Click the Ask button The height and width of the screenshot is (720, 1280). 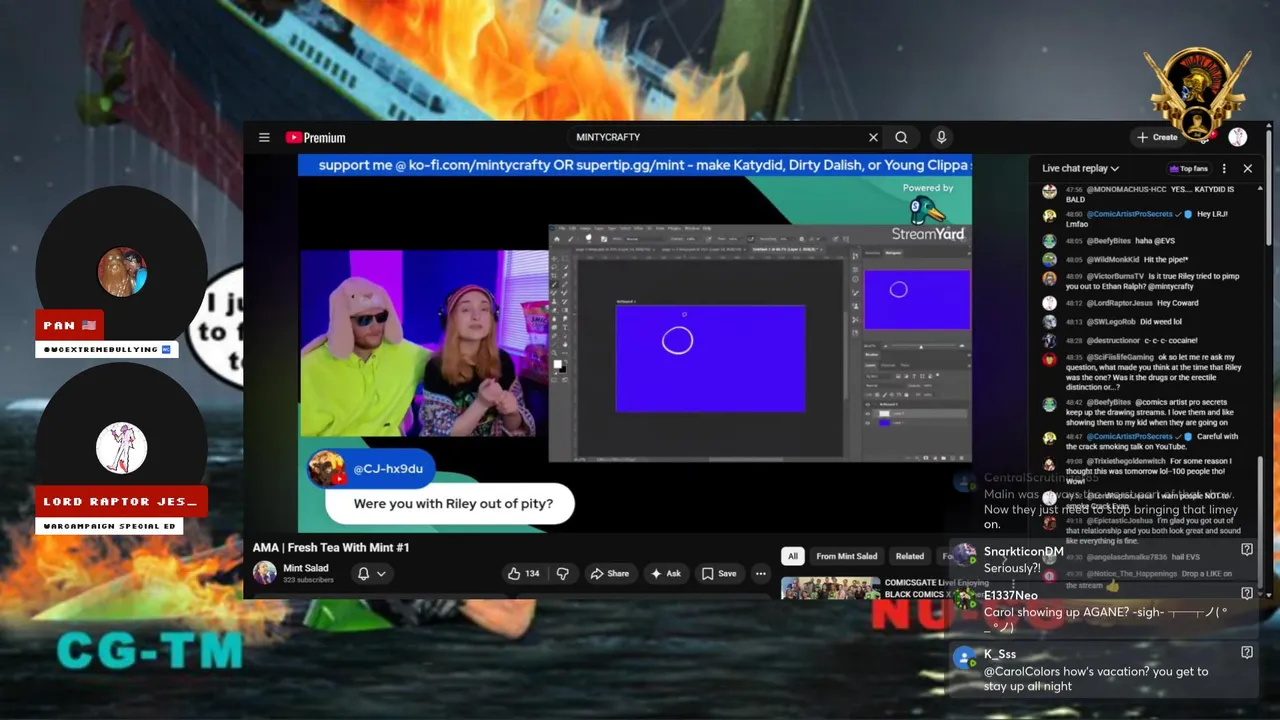tap(666, 573)
